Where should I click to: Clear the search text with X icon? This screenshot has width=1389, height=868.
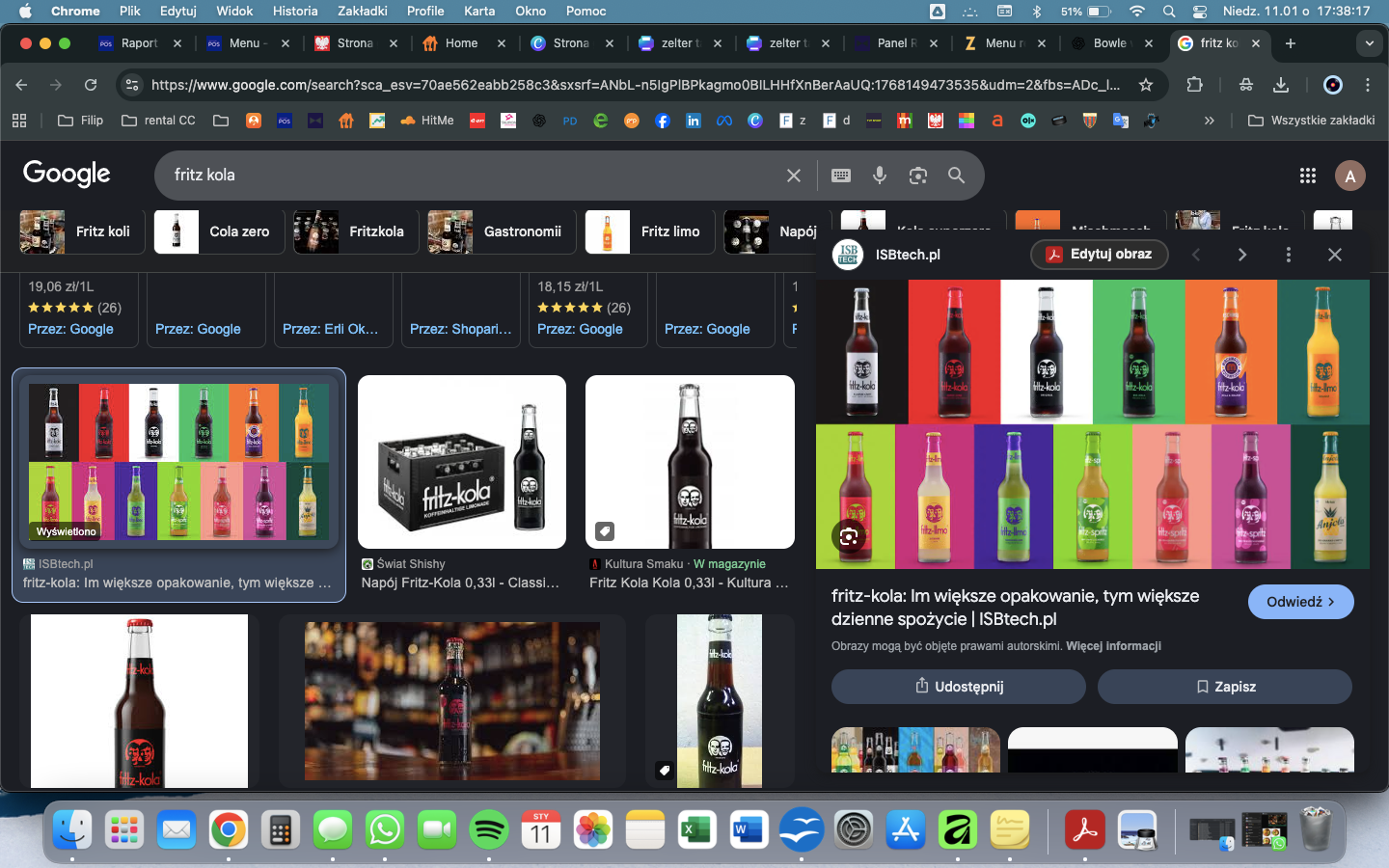coord(793,175)
